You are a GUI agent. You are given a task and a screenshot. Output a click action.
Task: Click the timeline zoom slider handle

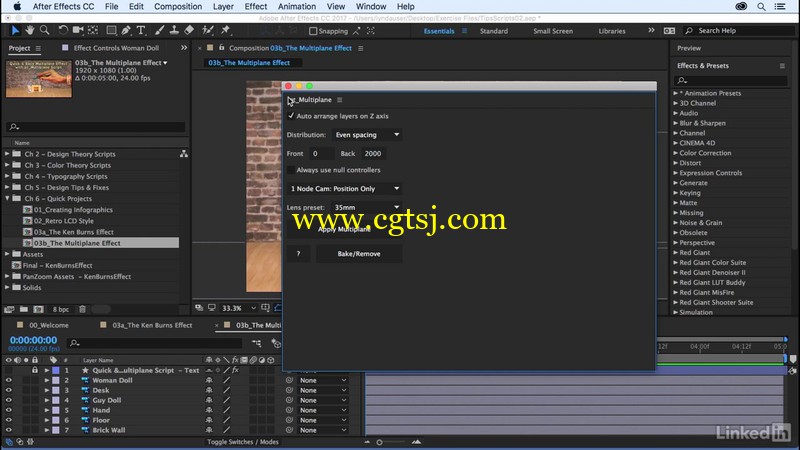tap(379, 442)
